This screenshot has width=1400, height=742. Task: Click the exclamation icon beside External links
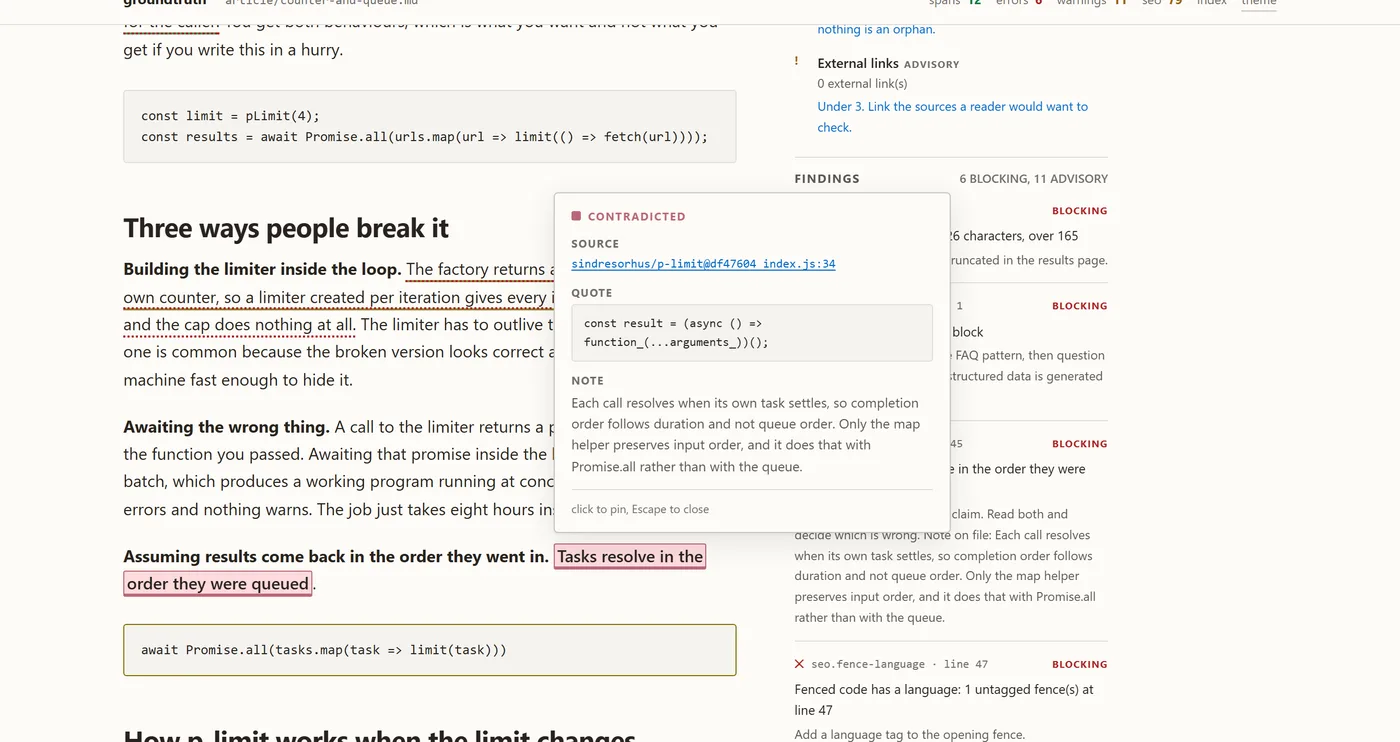pyautogui.click(x=797, y=62)
